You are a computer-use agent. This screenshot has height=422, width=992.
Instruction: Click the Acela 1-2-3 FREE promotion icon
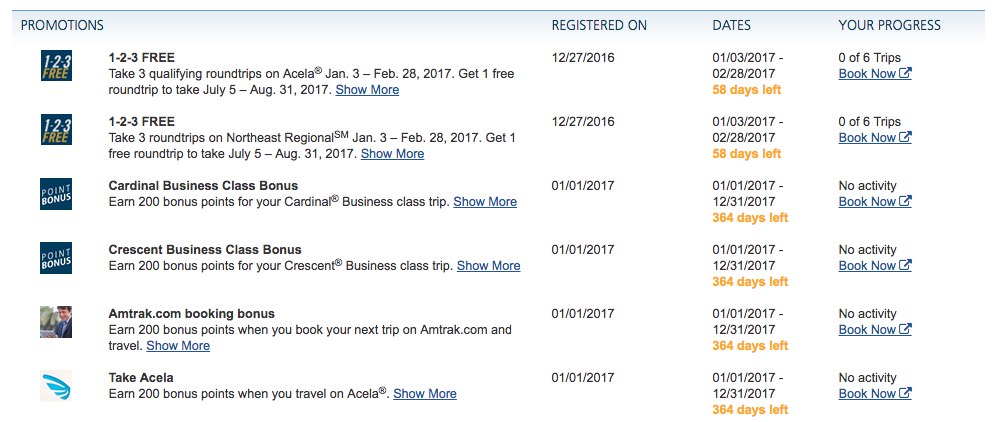pyautogui.click(x=56, y=66)
